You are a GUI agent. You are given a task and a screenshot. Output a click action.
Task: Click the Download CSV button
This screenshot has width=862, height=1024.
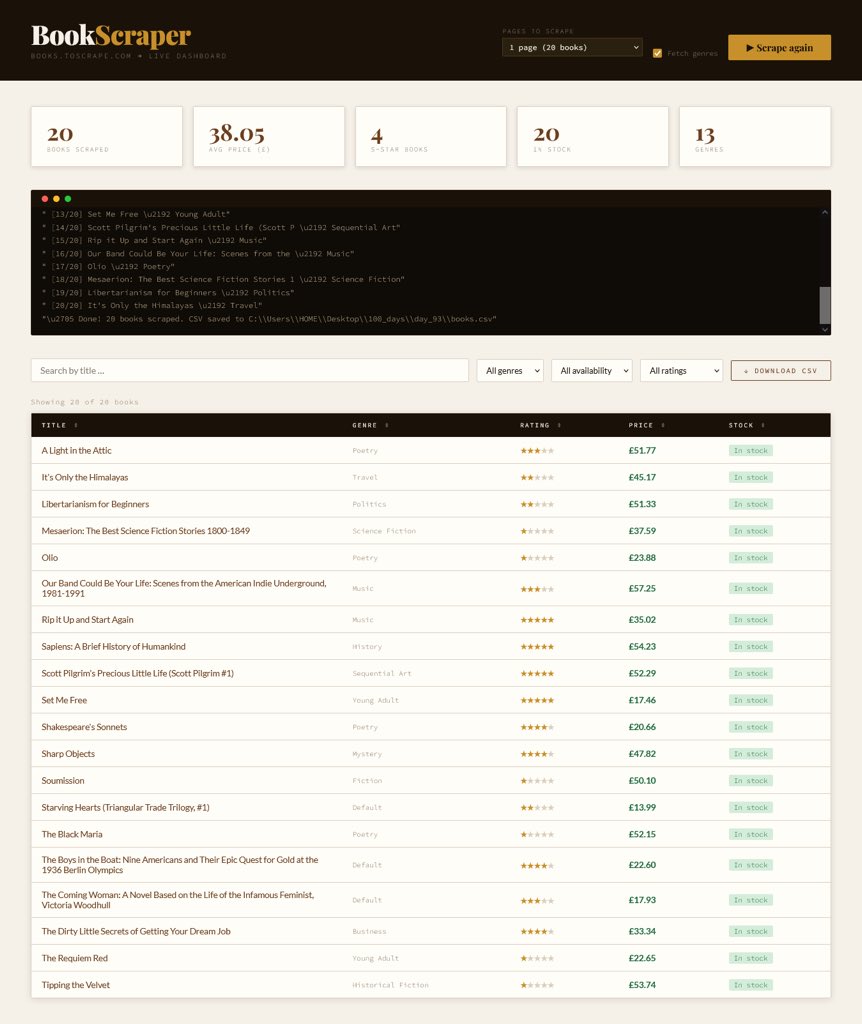pyautogui.click(x=780, y=371)
